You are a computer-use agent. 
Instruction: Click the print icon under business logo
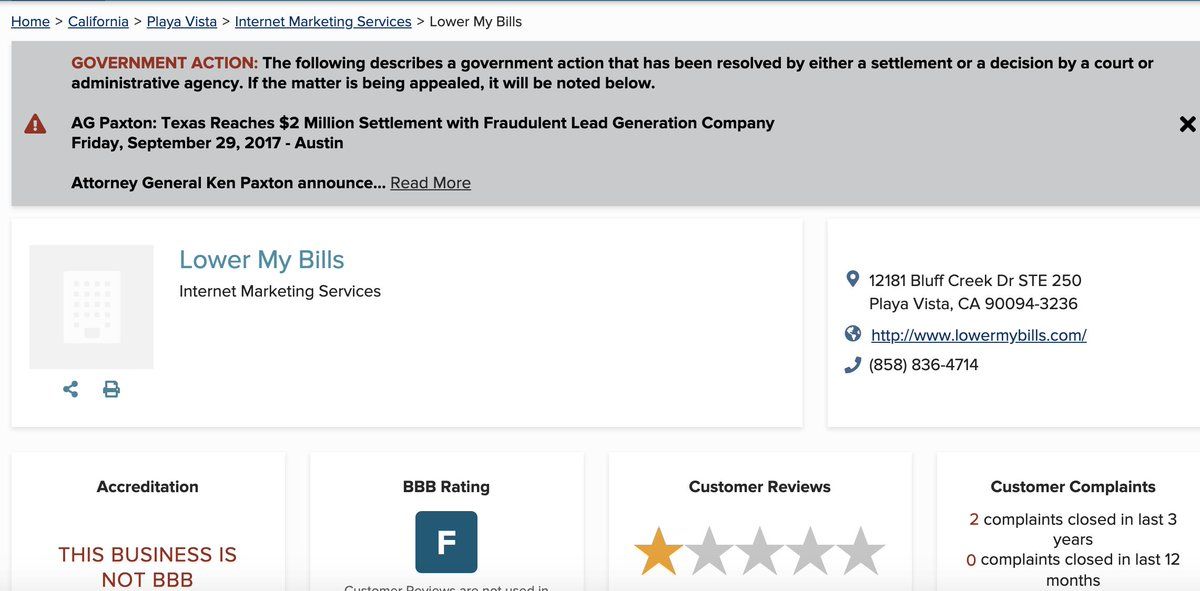(111, 389)
